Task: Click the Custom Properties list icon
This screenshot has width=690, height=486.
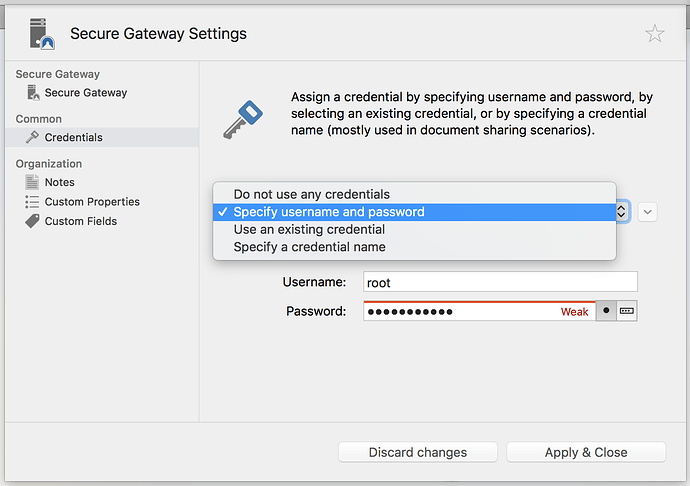Action: click(32, 202)
